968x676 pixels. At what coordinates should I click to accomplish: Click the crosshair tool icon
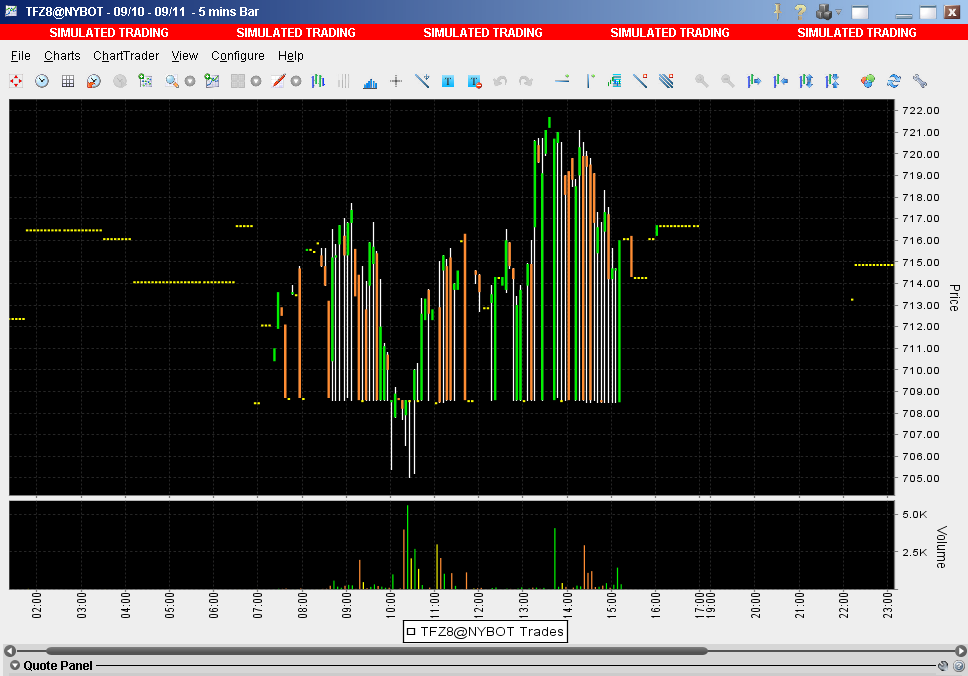[396, 81]
